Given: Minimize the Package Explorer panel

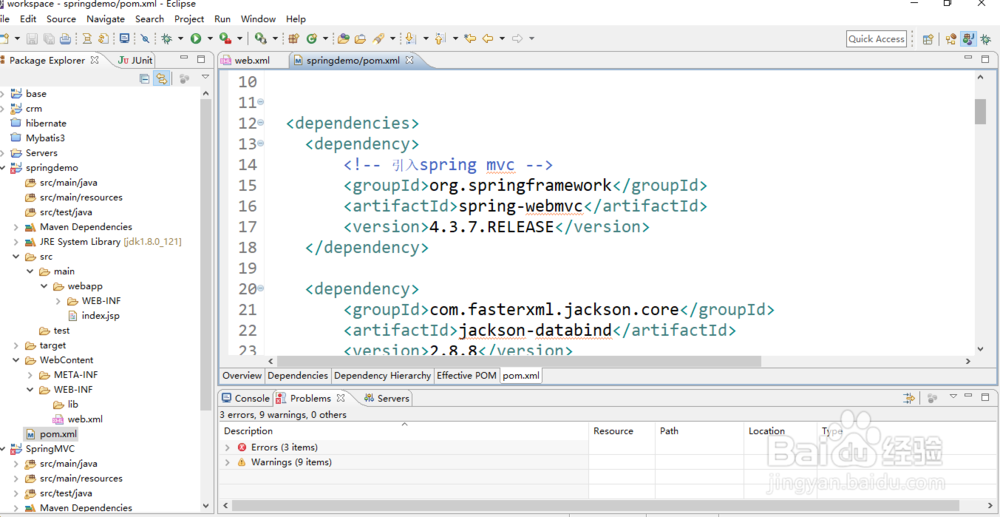Looking at the screenshot, I should (x=184, y=59).
